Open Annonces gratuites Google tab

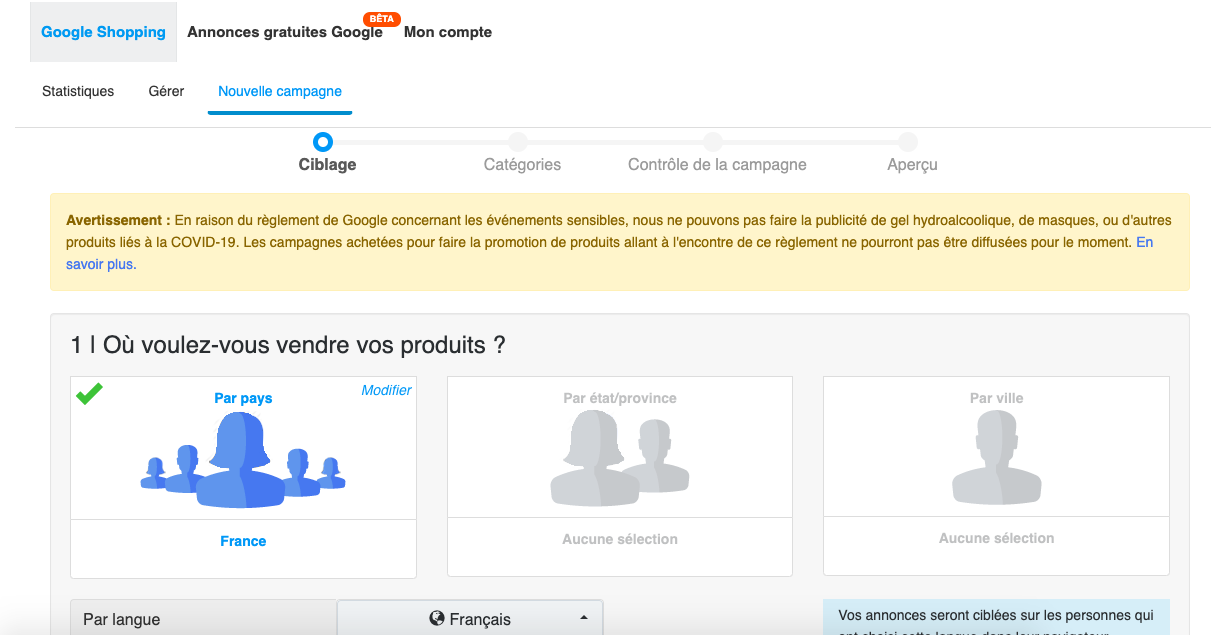click(285, 32)
